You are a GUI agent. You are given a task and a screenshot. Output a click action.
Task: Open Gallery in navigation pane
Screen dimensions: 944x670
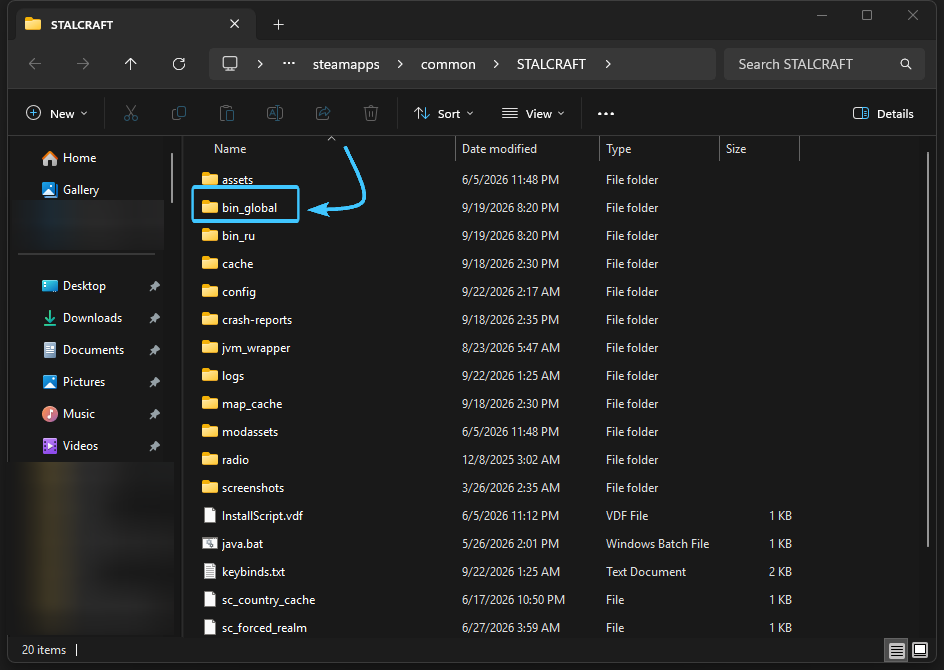[x=70, y=190]
